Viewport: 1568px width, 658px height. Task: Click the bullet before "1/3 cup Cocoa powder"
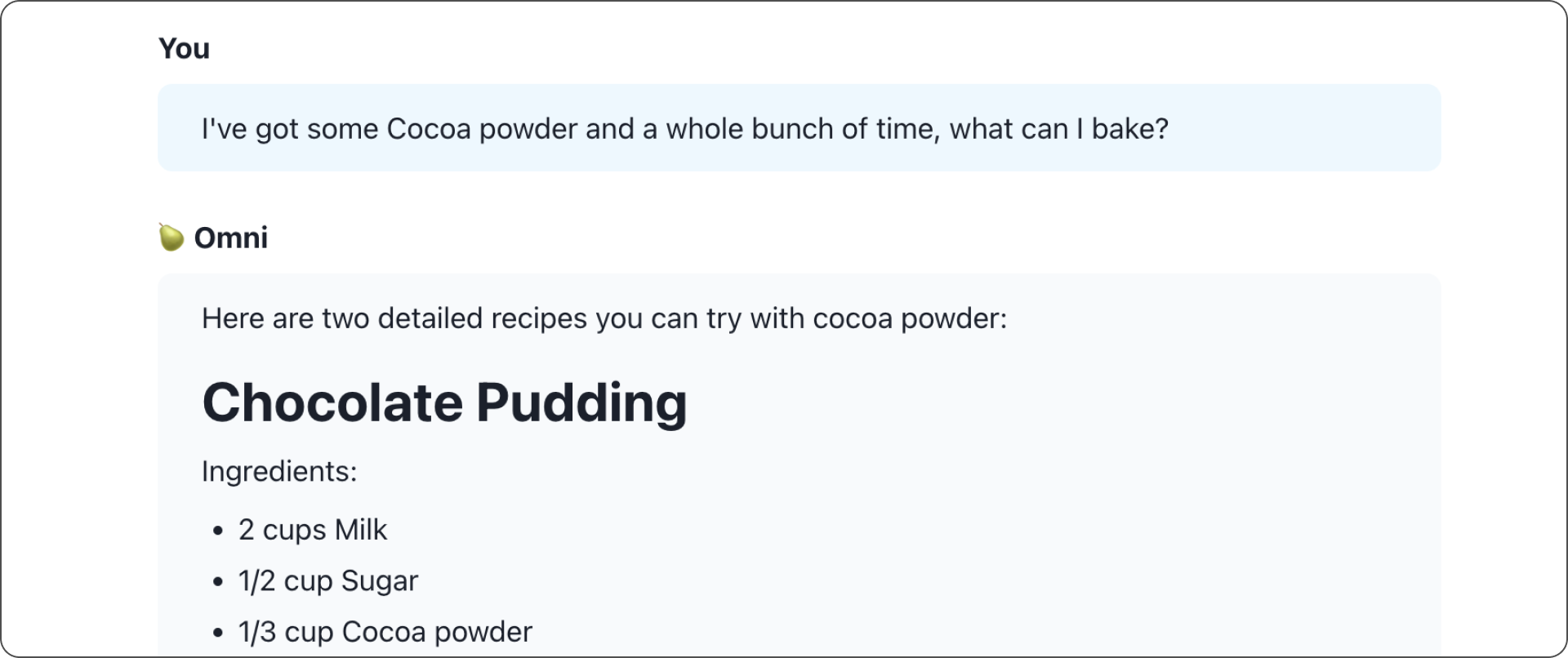(217, 633)
